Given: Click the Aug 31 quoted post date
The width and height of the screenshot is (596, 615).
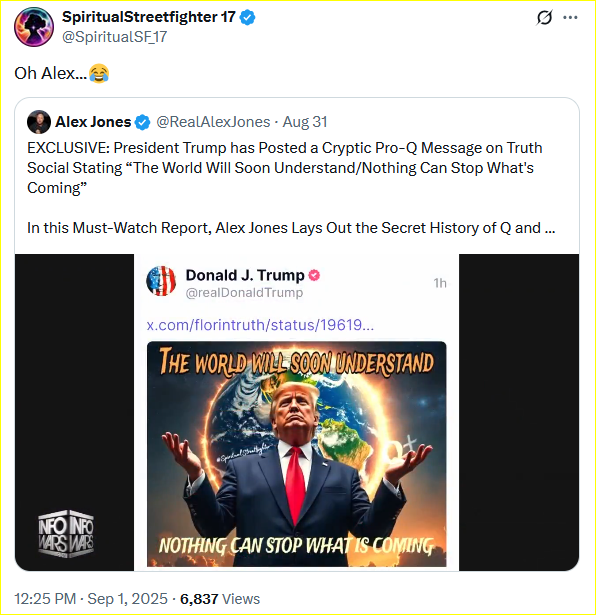Looking at the screenshot, I should click(305, 122).
